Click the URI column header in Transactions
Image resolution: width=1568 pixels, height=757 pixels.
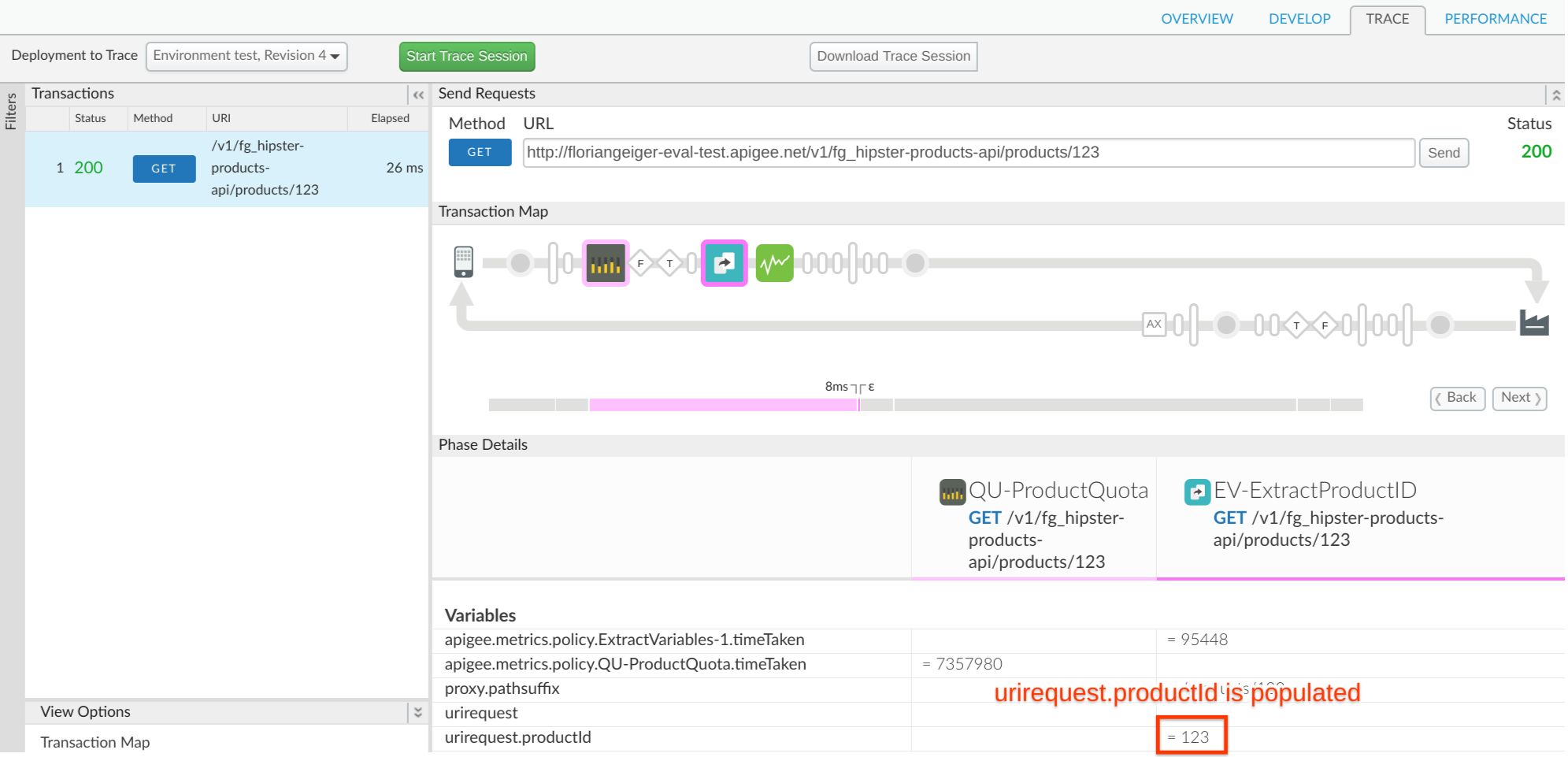[x=221, y=118]
